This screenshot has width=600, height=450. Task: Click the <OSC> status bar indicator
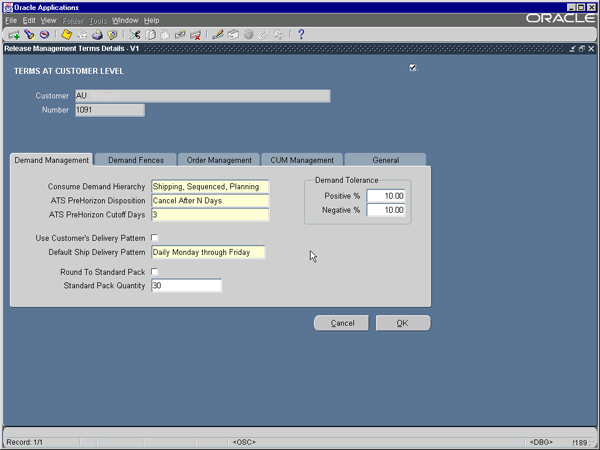click(x=244, y=442)
